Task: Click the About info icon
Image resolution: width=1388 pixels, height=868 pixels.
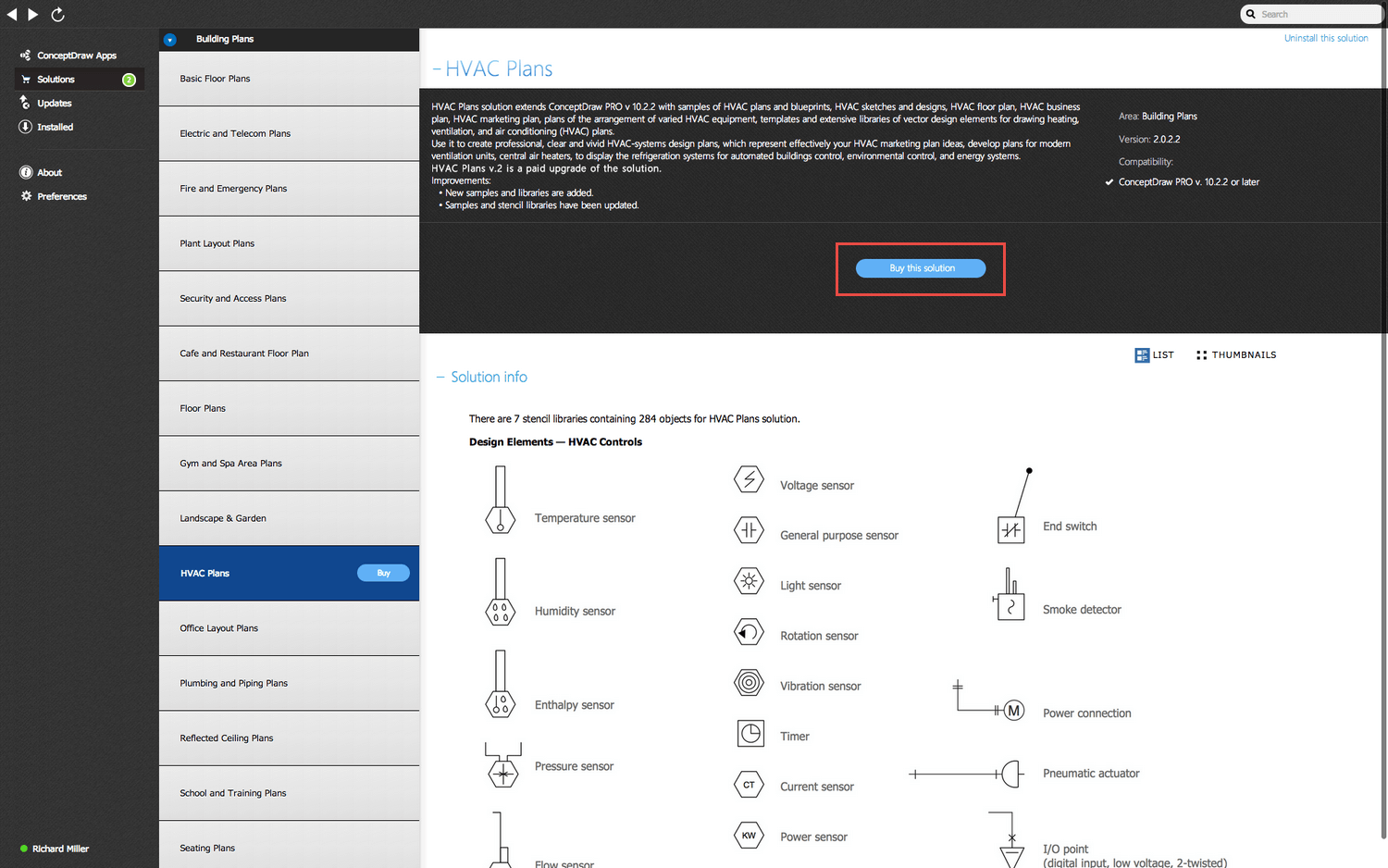Action: [x=26, y=172]
